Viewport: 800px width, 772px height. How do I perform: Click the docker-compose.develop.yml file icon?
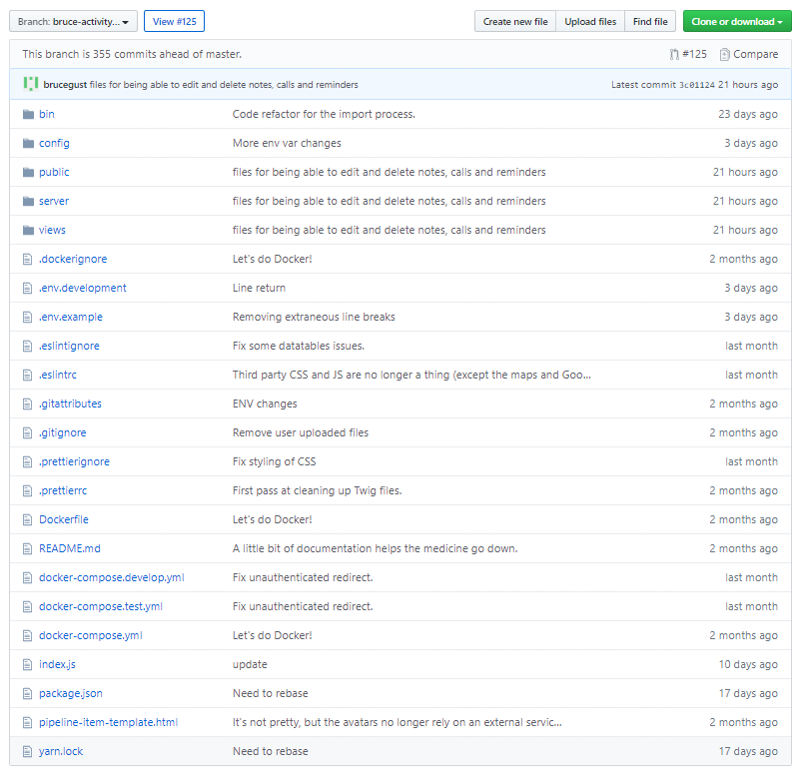(28, 578)
